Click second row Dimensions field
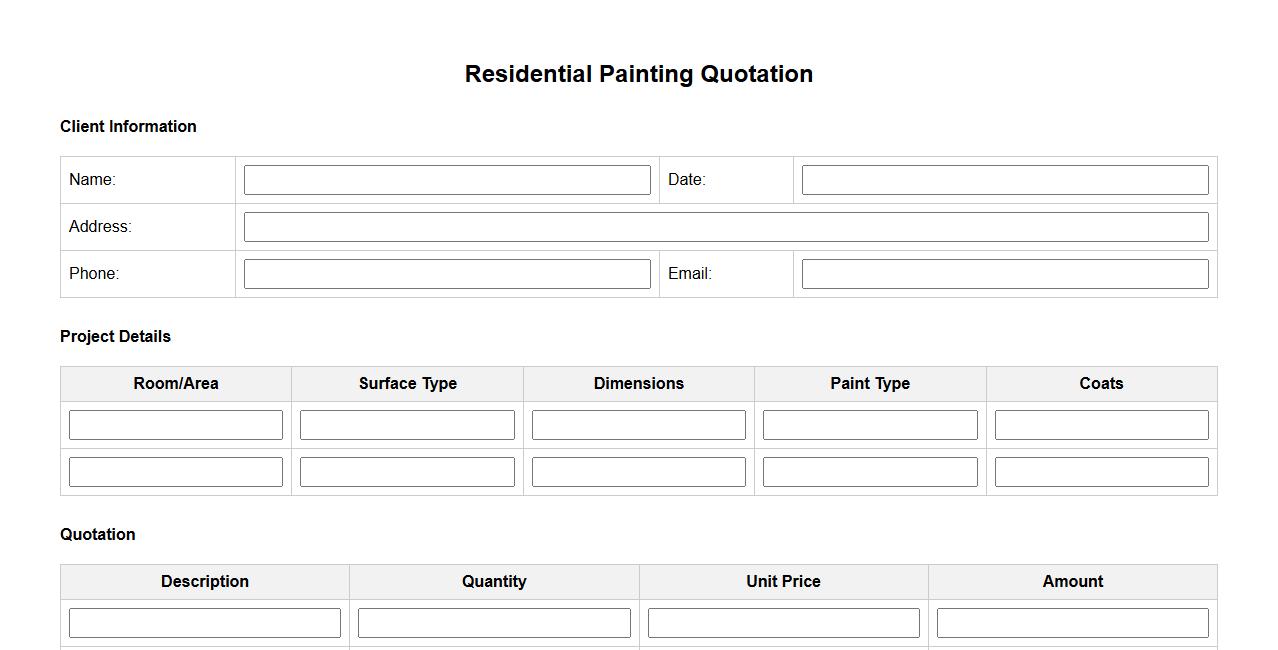The width and height of the screenshot is (1278, 650). [639, 472]
